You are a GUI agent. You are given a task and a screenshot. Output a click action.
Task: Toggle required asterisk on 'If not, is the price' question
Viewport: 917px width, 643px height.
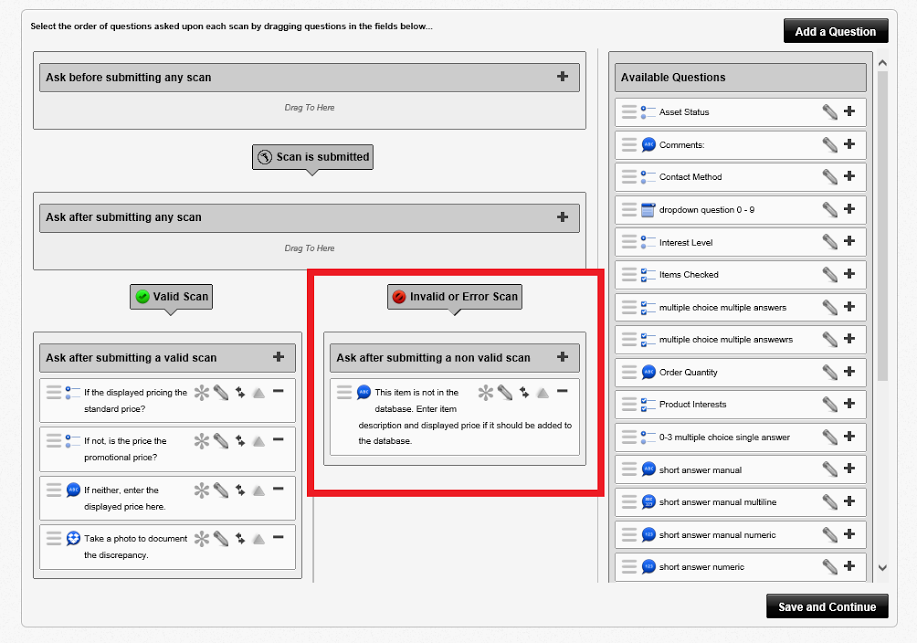click(201, 441)
